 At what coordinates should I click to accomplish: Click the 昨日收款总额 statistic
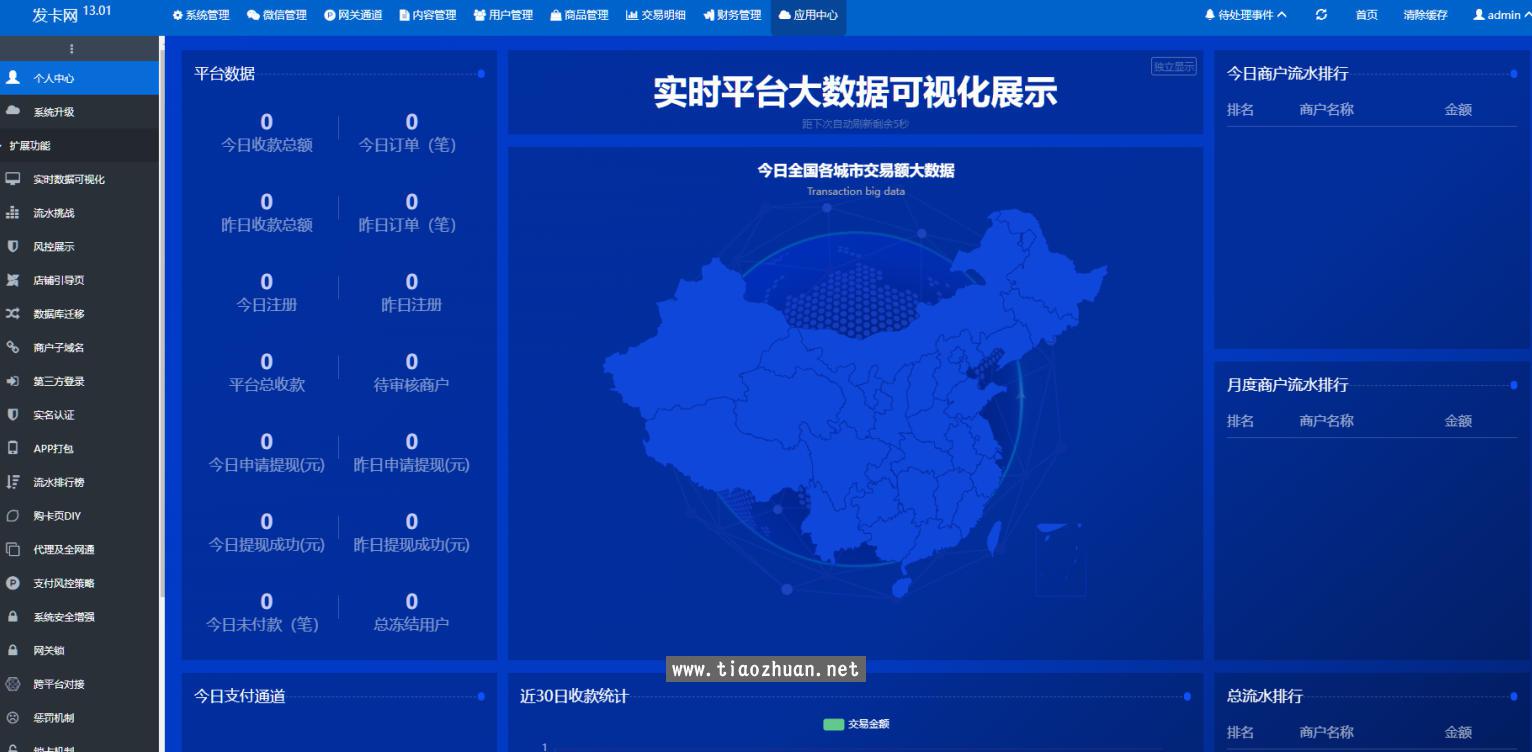click(266, 213)
